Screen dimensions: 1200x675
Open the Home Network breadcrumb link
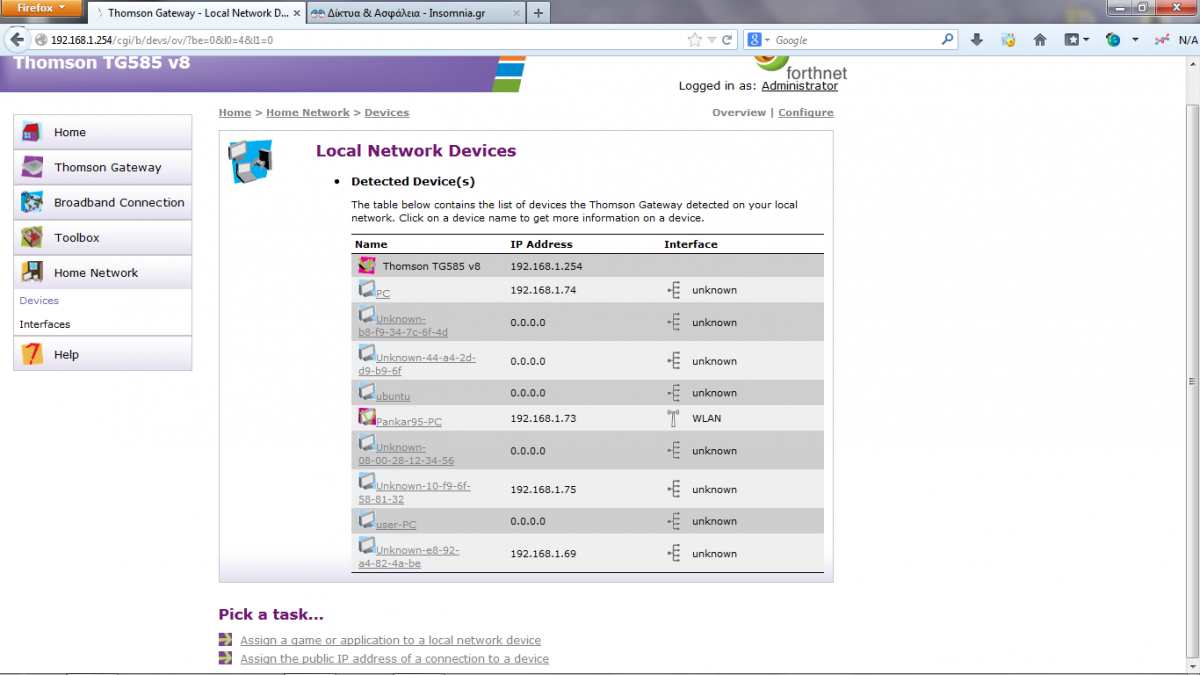pos(308,113)
